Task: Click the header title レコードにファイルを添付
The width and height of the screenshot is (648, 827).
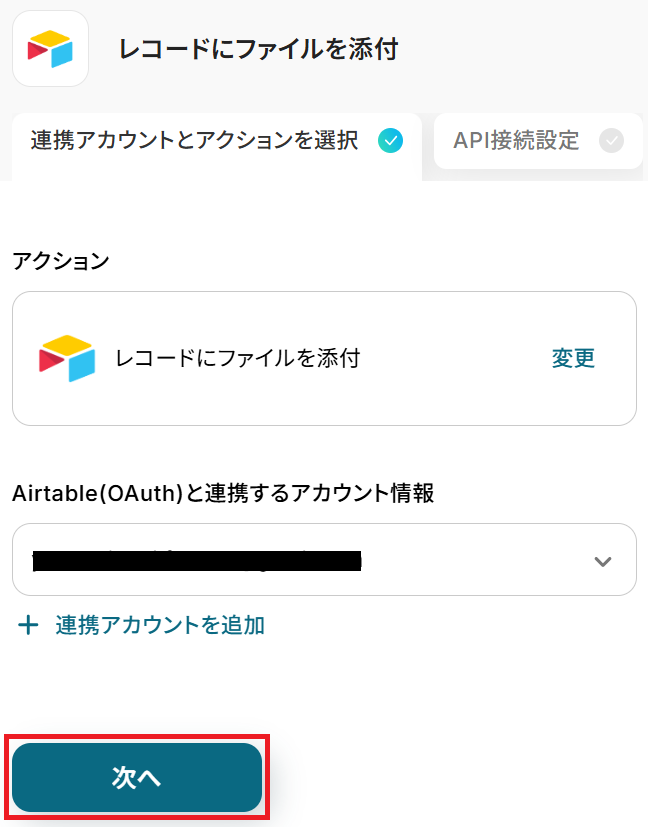Action: [258, 49]
